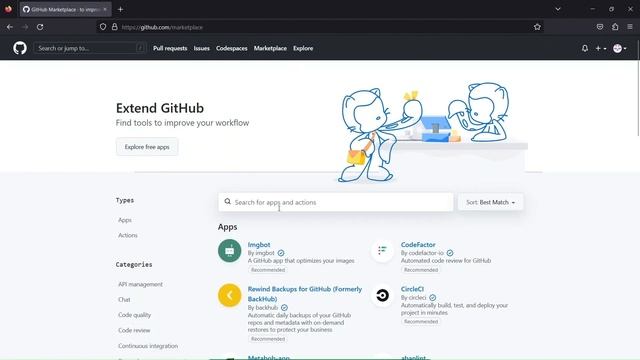This screenshot has width=640, height=360.
Task: Open the notifications bell
Action: pos(585,48)
